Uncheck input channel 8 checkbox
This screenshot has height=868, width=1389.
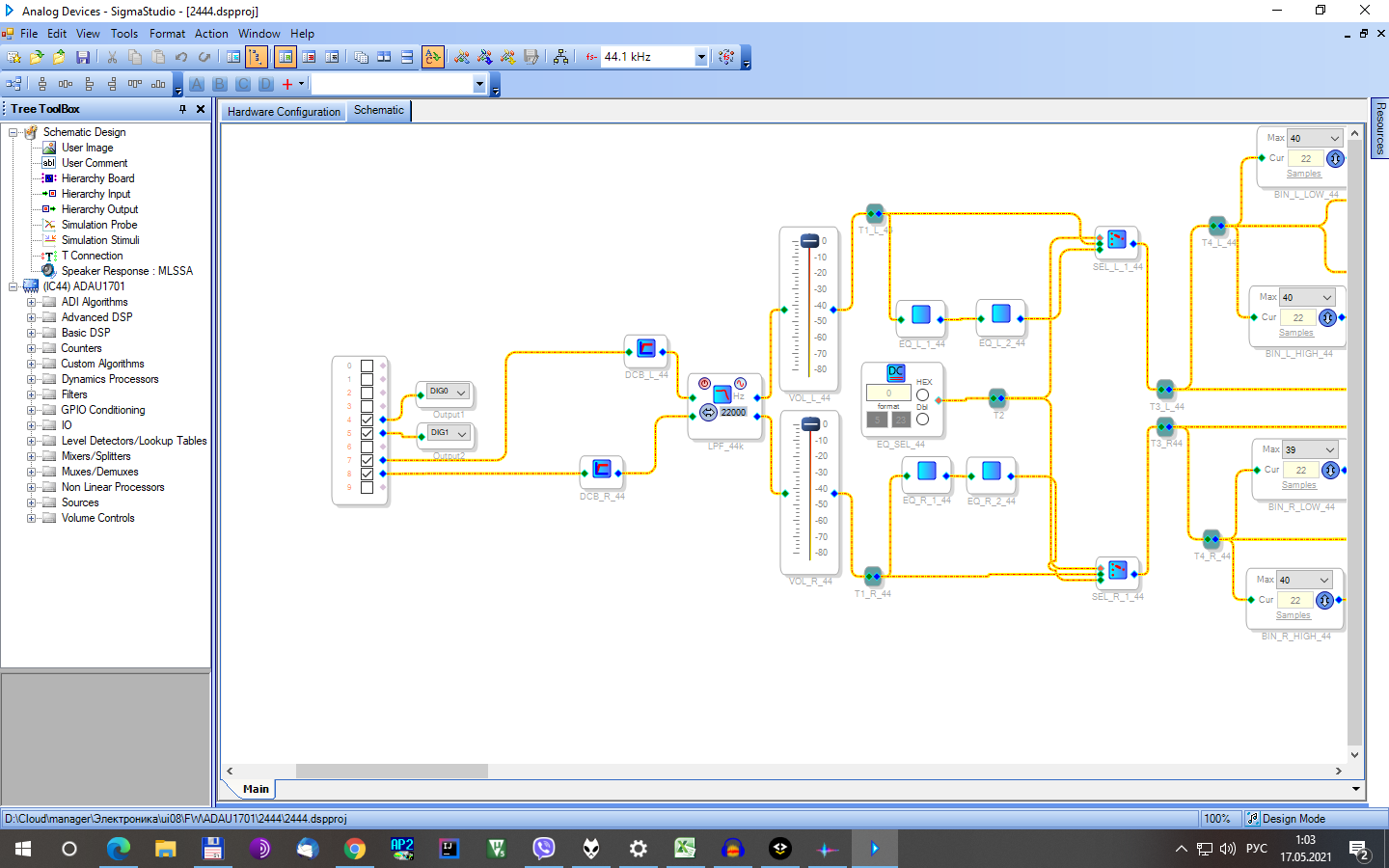coord(367,474)
